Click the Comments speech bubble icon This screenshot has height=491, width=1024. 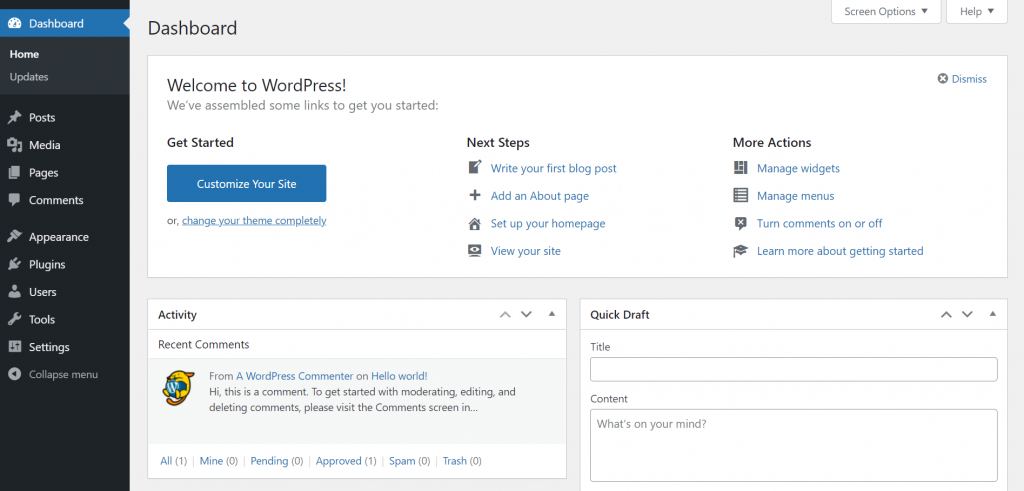click(14, 200)
